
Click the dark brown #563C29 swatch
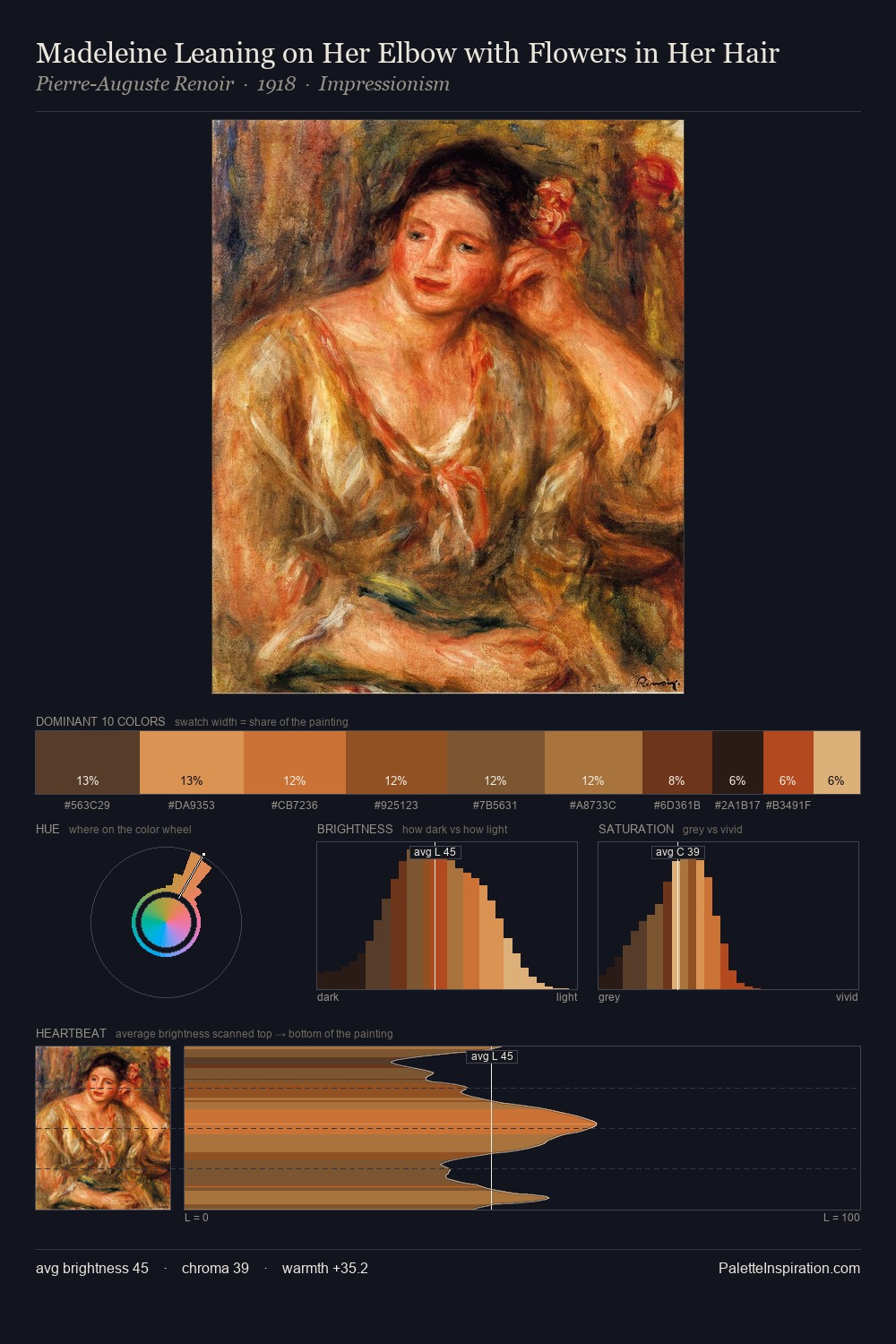click(x=88, y=762)
